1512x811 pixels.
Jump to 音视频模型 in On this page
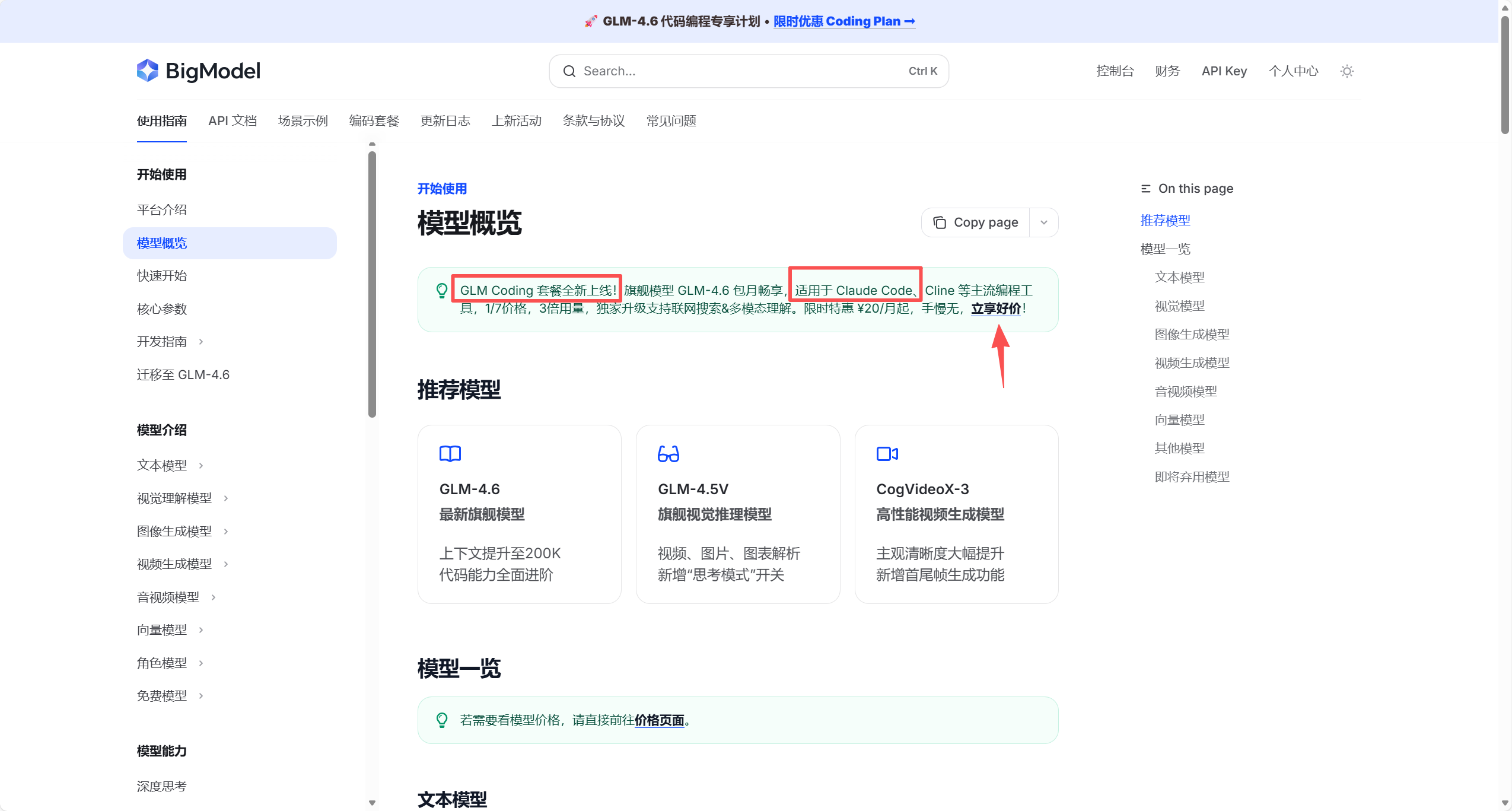click(1186, 392)
